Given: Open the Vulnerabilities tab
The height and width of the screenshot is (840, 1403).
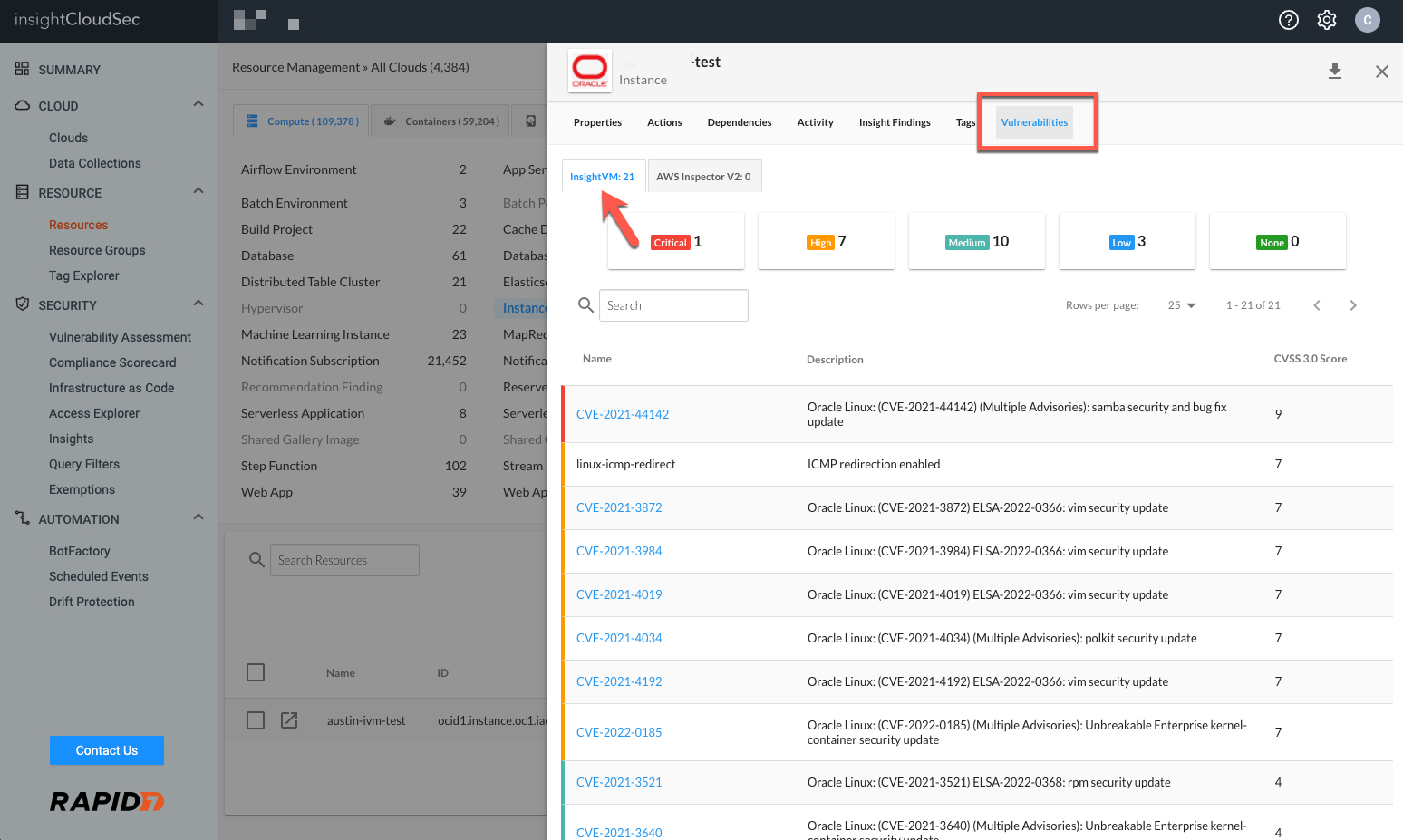Looking at the screenshot, I should [x=1034, y=122].
